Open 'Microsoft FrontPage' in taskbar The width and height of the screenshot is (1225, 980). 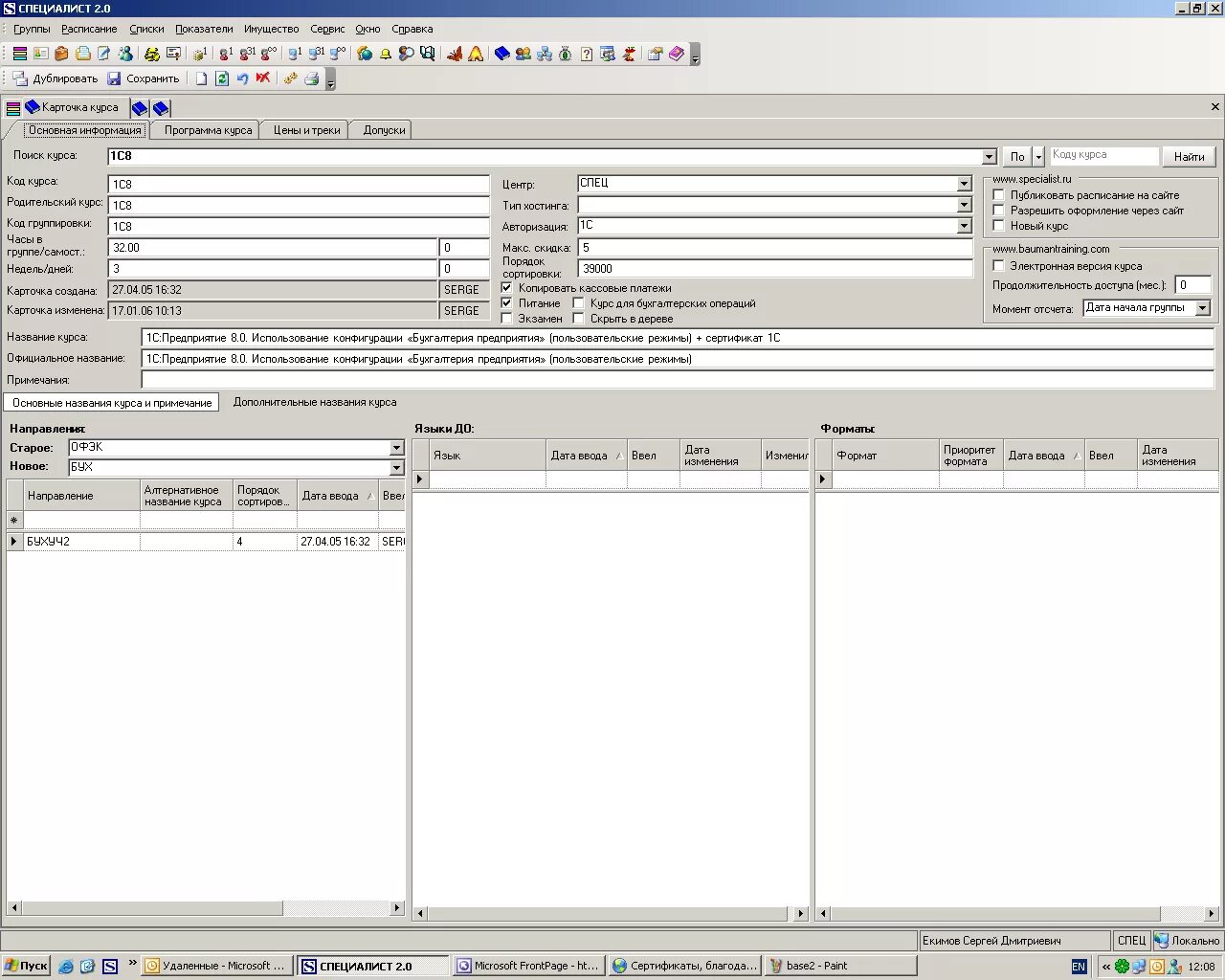pyautogui.click(x=528, y=966)
